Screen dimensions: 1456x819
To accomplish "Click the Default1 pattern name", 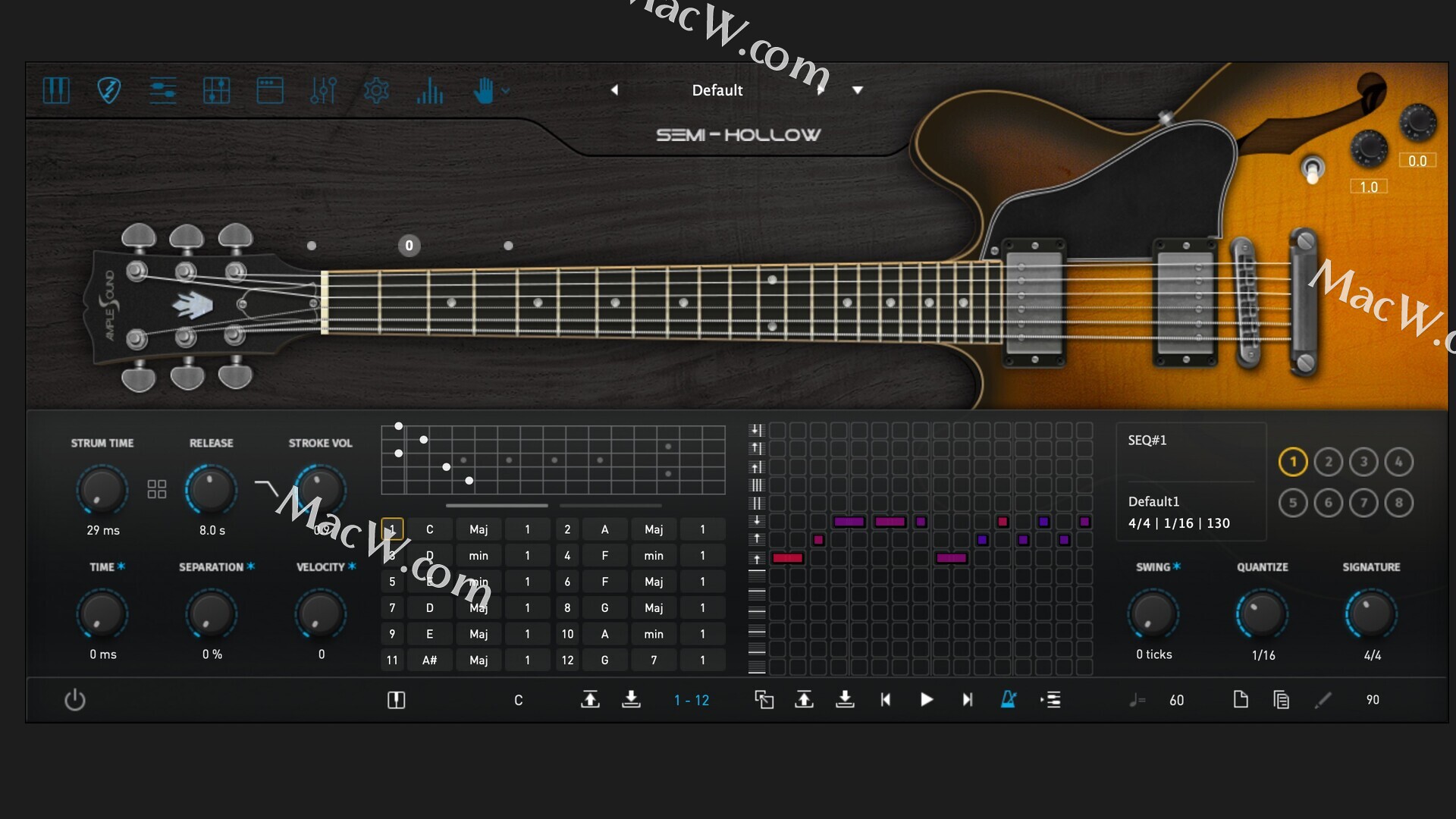I will click(x=1153, y=501).
